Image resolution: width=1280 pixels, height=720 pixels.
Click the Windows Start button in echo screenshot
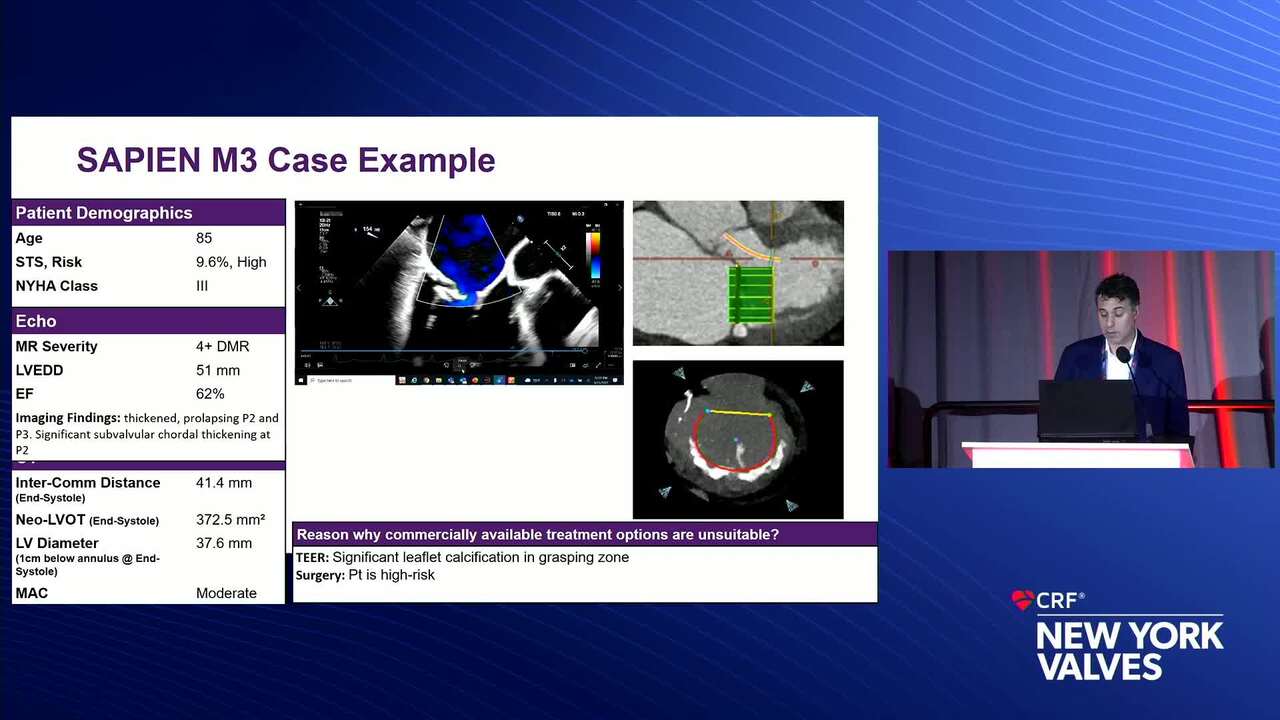(x=301, y=380)
